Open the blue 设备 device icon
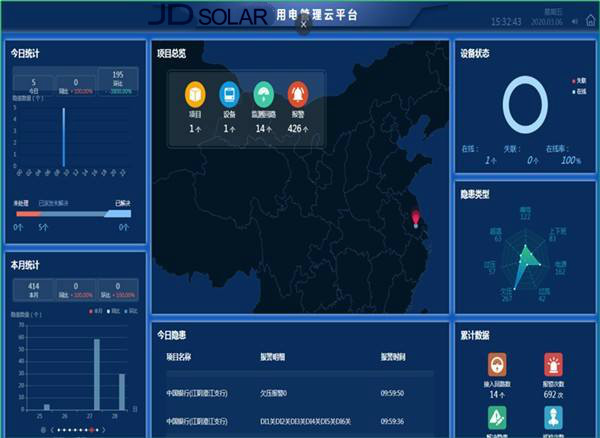The width and height of the screenshot is (600, 438). click(x=229, y=94)
